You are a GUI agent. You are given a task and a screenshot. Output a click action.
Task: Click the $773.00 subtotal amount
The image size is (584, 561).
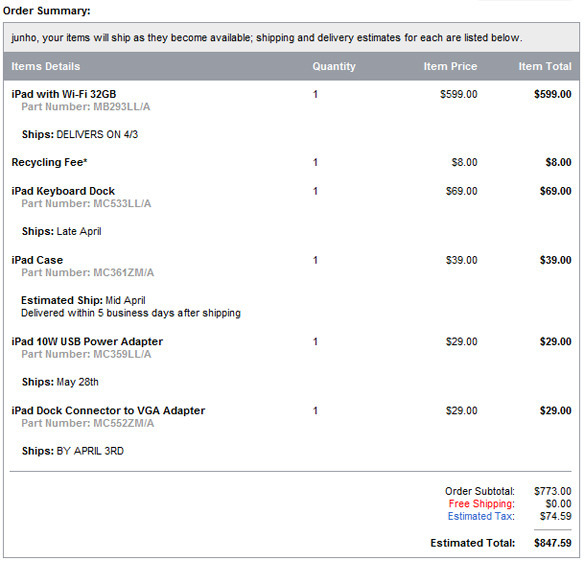click(553, 491)
